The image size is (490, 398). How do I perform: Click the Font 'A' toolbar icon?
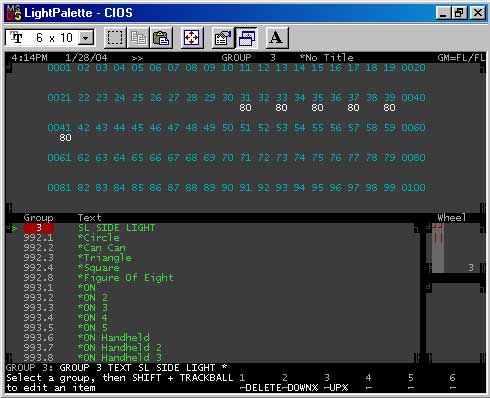[x=276, y=38]
